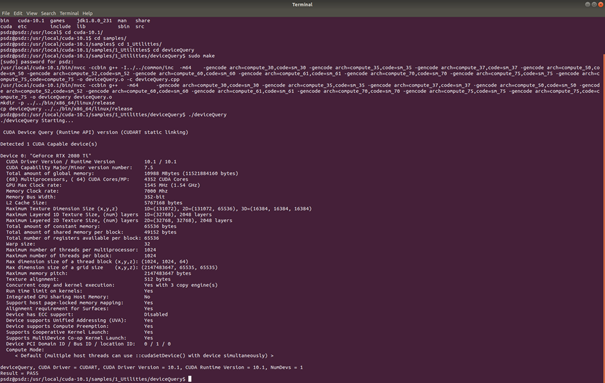The image size is (605, 383).
Task: Click the 'Texture alignment' line
Action: [88, 279]
